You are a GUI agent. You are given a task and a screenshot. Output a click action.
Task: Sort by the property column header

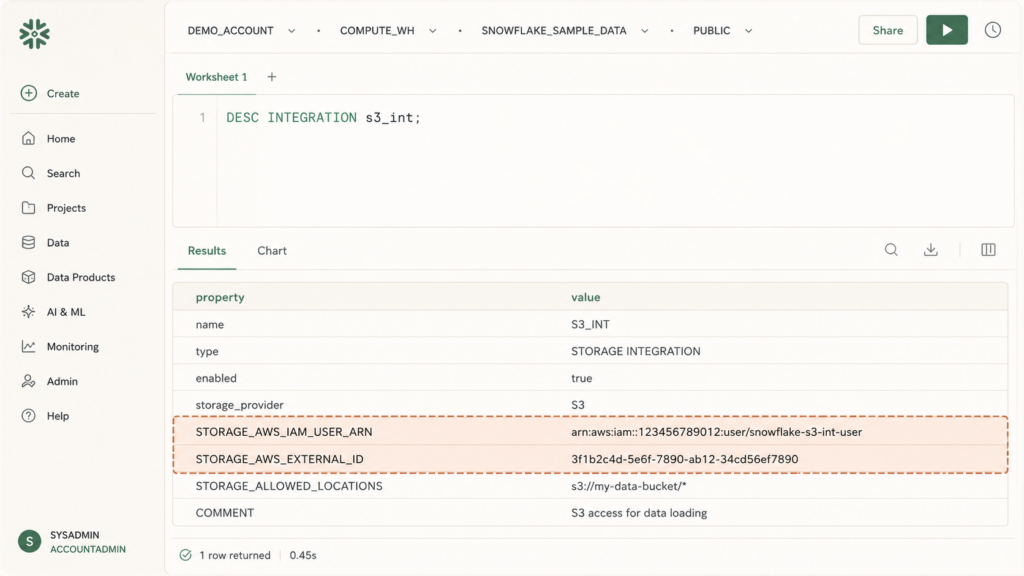[x=220, y=297]
